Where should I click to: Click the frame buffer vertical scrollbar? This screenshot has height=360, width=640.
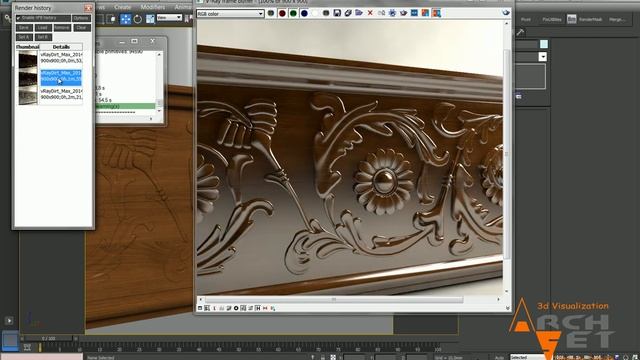coord(507,154)
